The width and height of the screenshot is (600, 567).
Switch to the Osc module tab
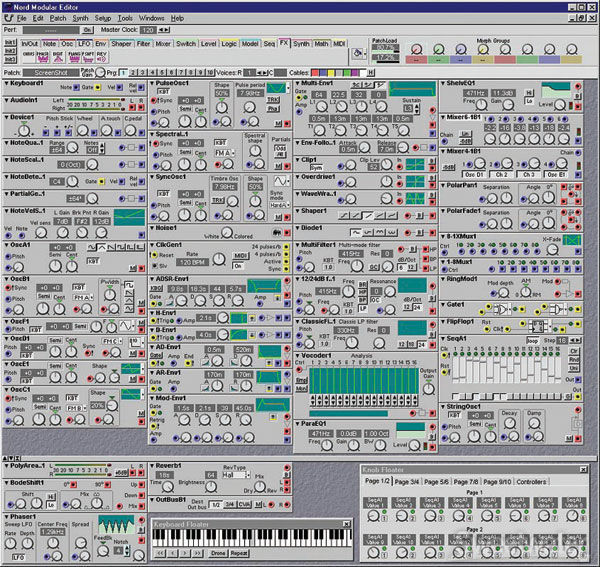pyautogui.click(x=67, y=44)
